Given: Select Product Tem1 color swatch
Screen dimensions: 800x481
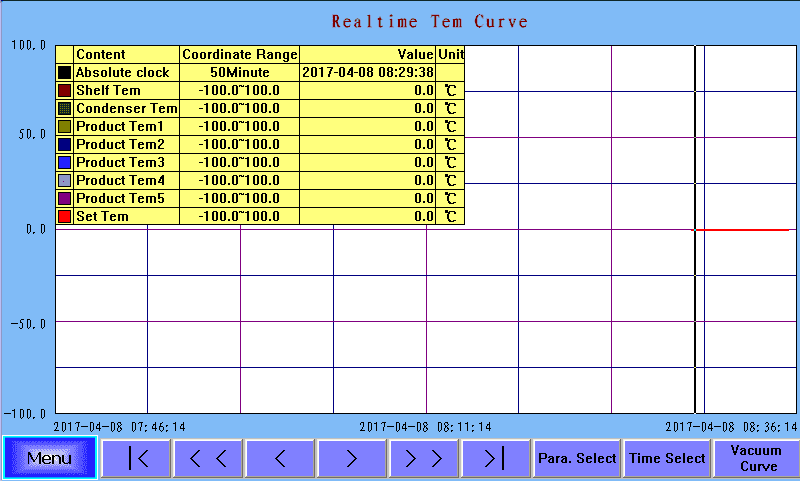Looking at the screenshot, I should (65, 127).
